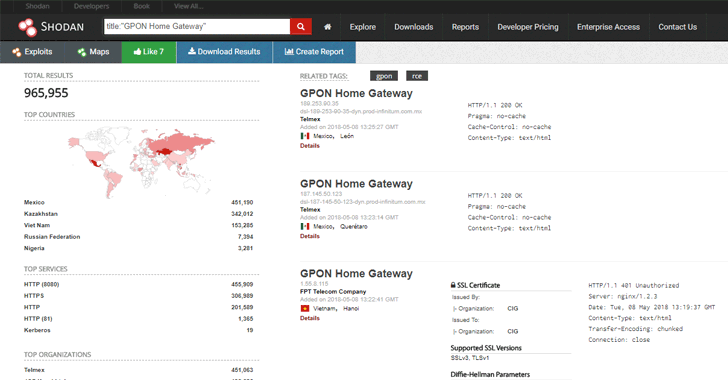Click the Maps icon in the toolbar
Image resolution: width=728 pixels, height=380 pixels.
pos(82,52)
